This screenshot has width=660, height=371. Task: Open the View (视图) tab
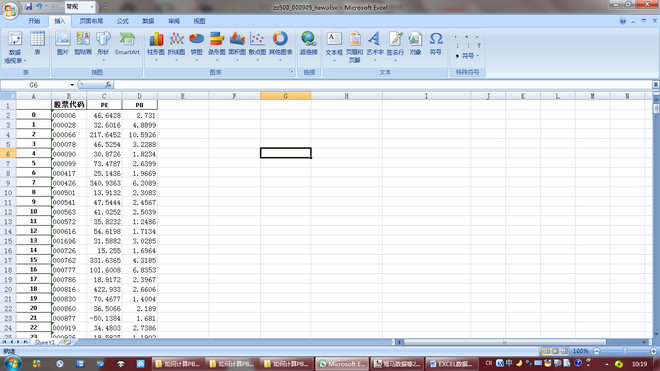pyautogui.click(x=199, y=21)
